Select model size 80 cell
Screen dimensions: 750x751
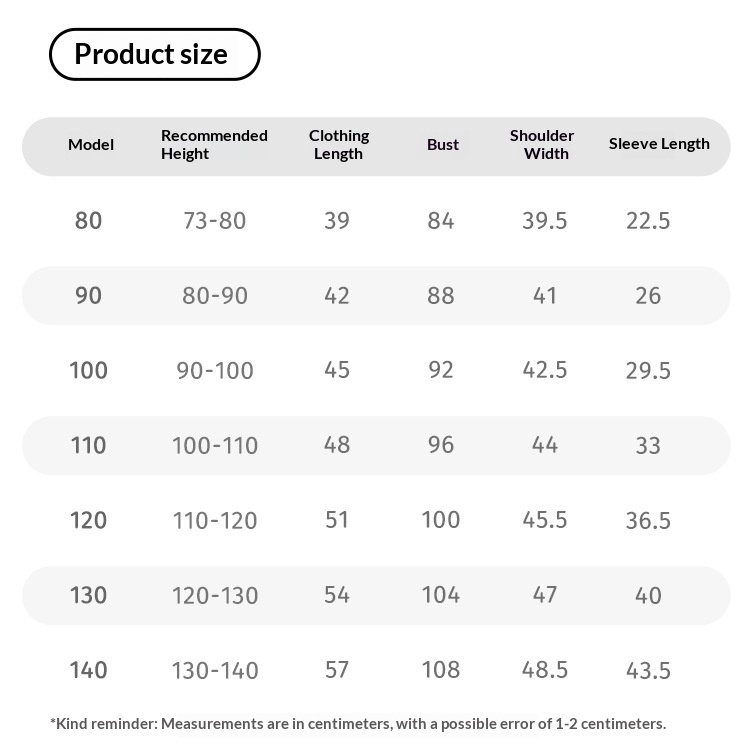point(89,221)
